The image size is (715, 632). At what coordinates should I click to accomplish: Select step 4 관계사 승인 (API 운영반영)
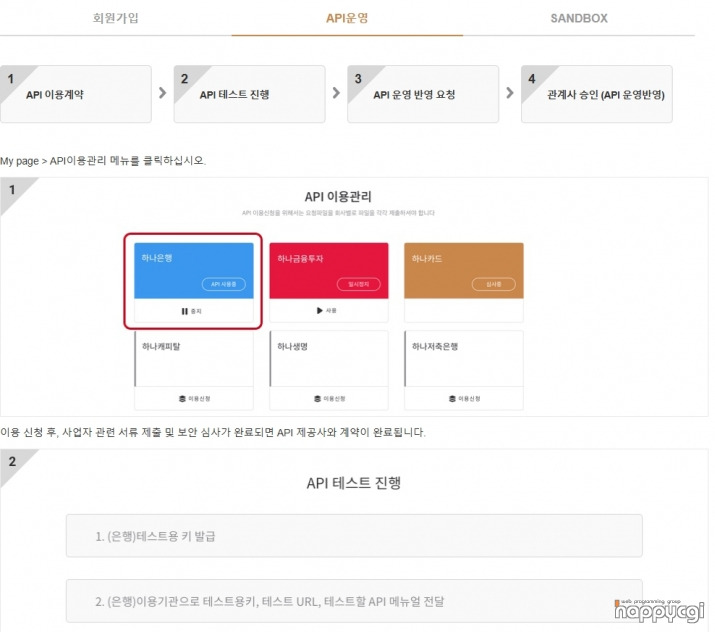(x=597, y=94)
